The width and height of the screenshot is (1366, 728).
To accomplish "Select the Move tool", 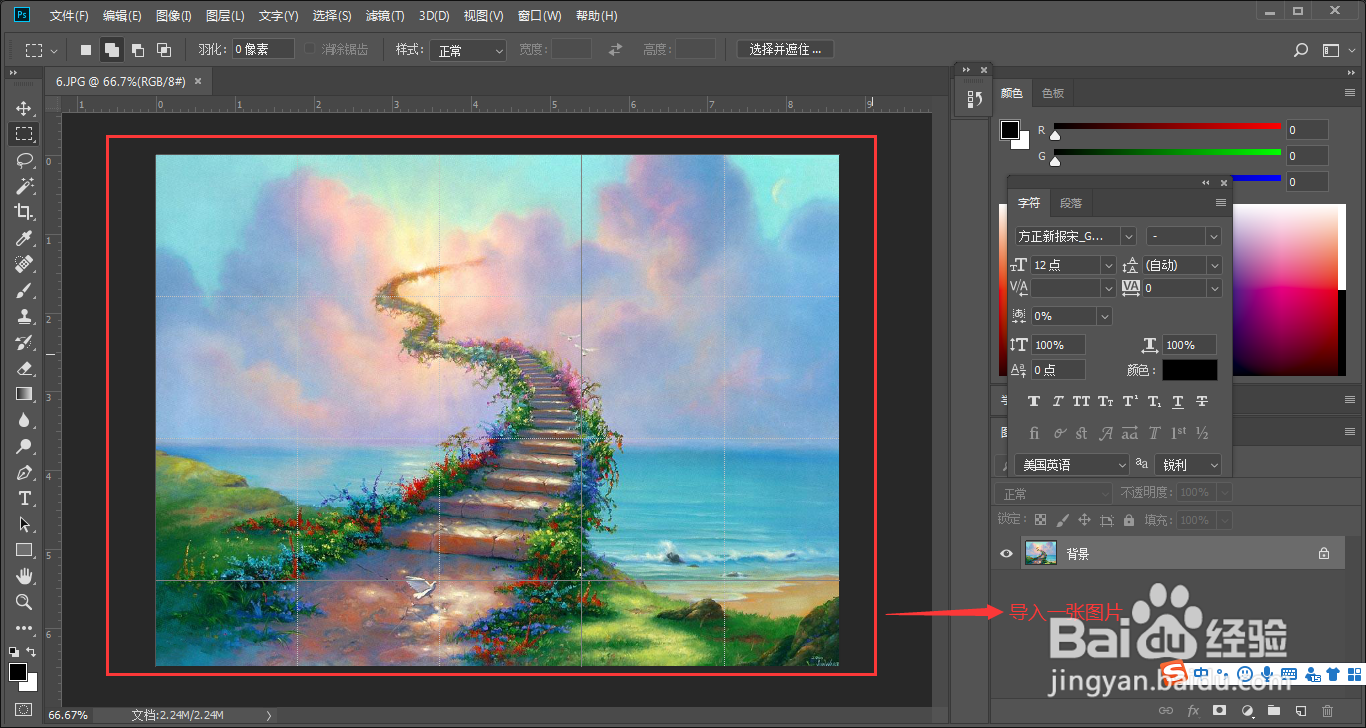I will (x=24, y=108).
